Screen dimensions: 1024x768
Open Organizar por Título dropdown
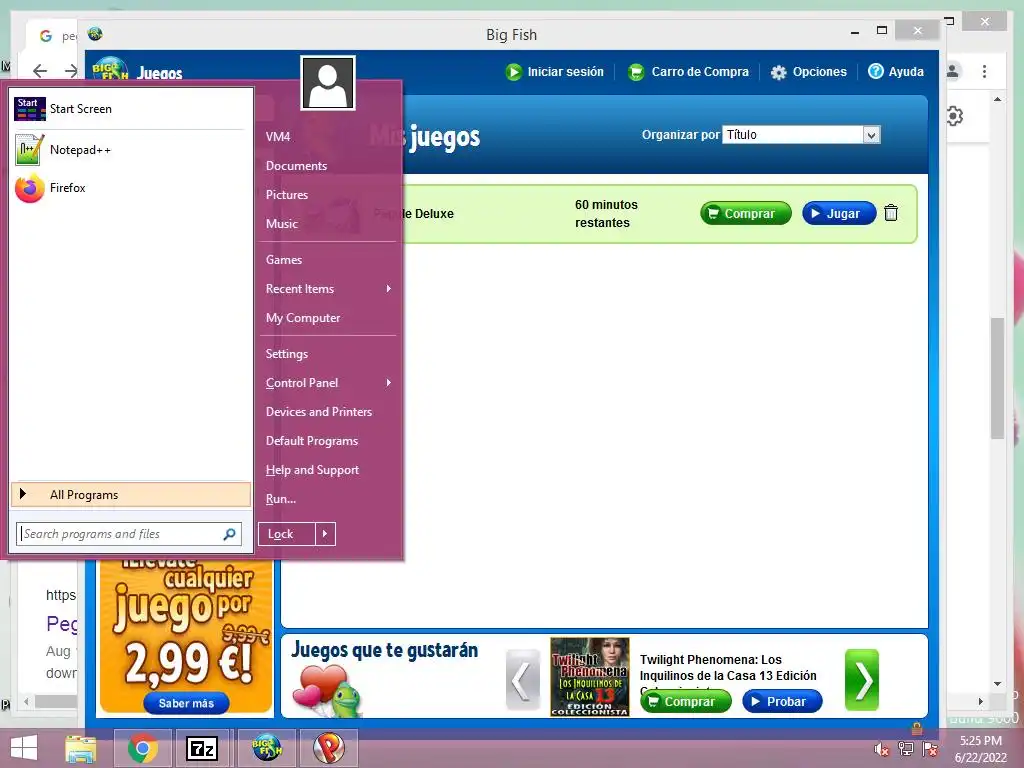[x=801, y=135]
